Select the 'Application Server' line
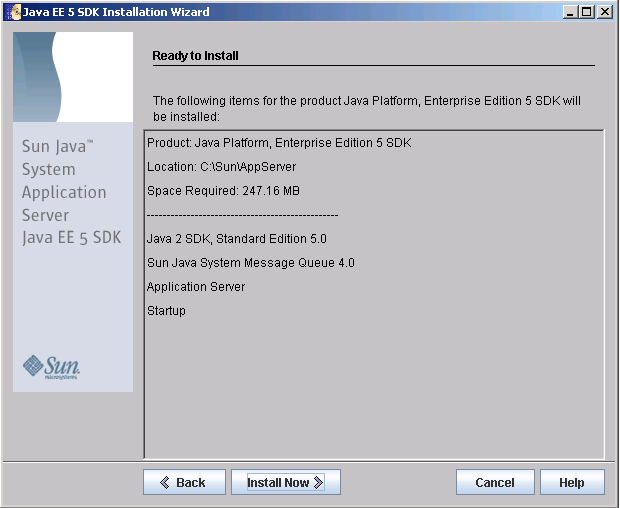Screen dimensions: 620x508 click(196, 287)
